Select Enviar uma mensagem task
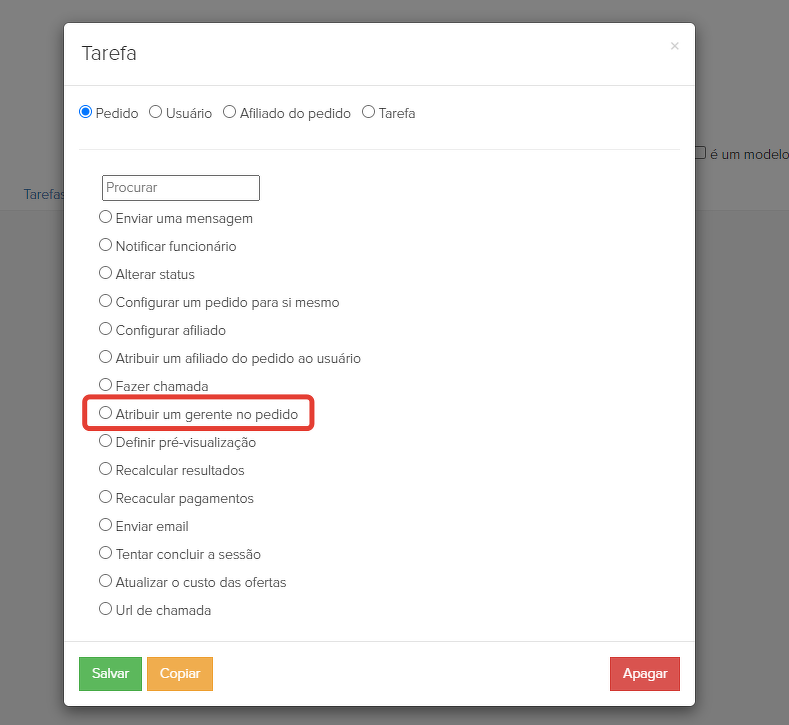The image size is (789, 725). 106,217
